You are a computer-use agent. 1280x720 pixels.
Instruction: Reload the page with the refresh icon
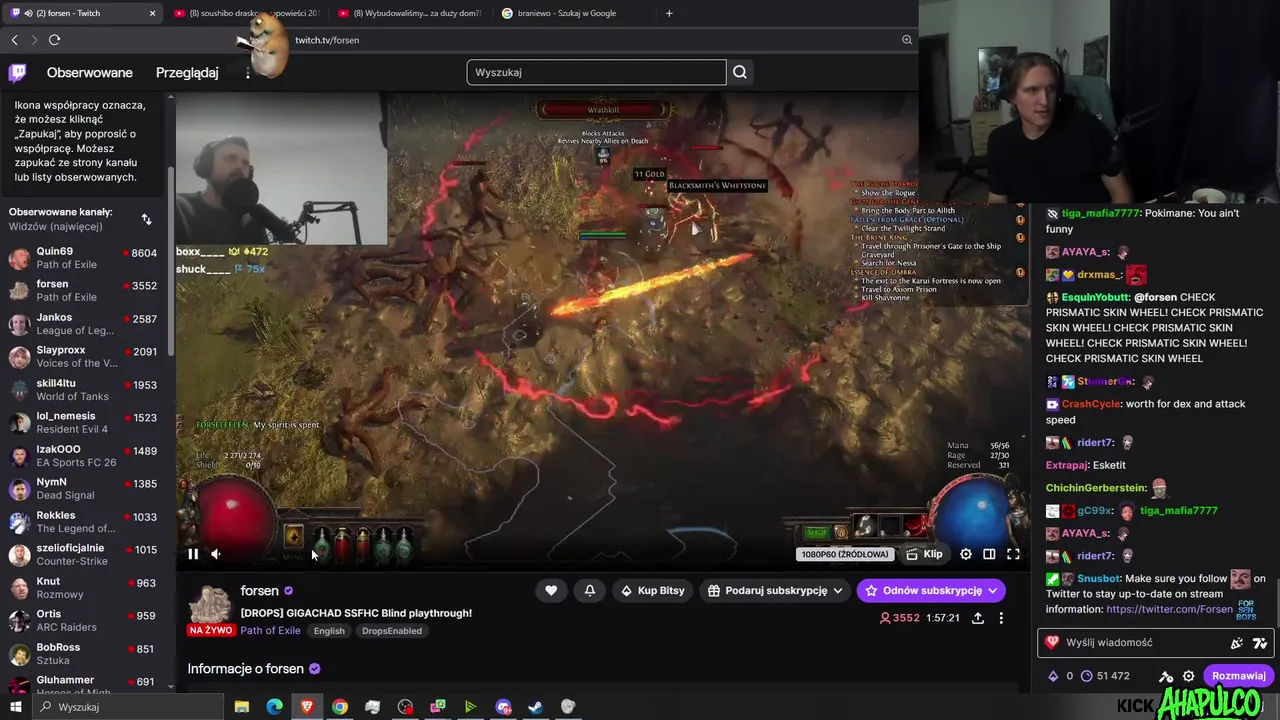click(54, 40)
